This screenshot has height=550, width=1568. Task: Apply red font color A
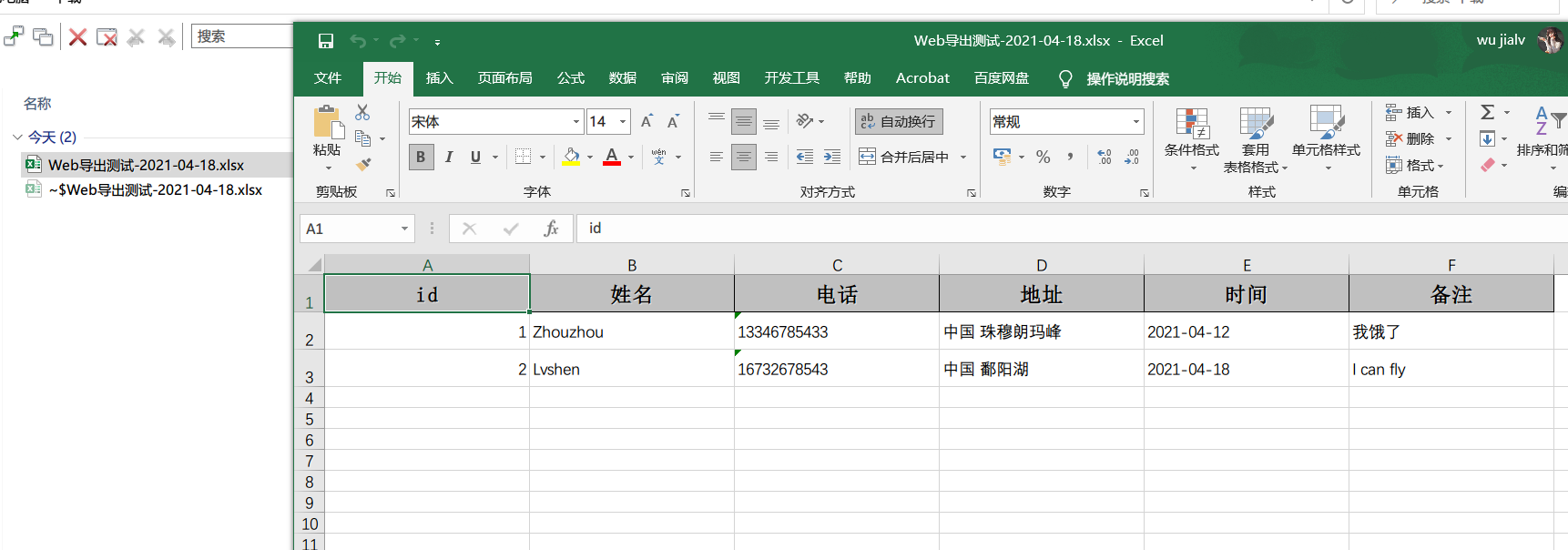tap(612, 157)
